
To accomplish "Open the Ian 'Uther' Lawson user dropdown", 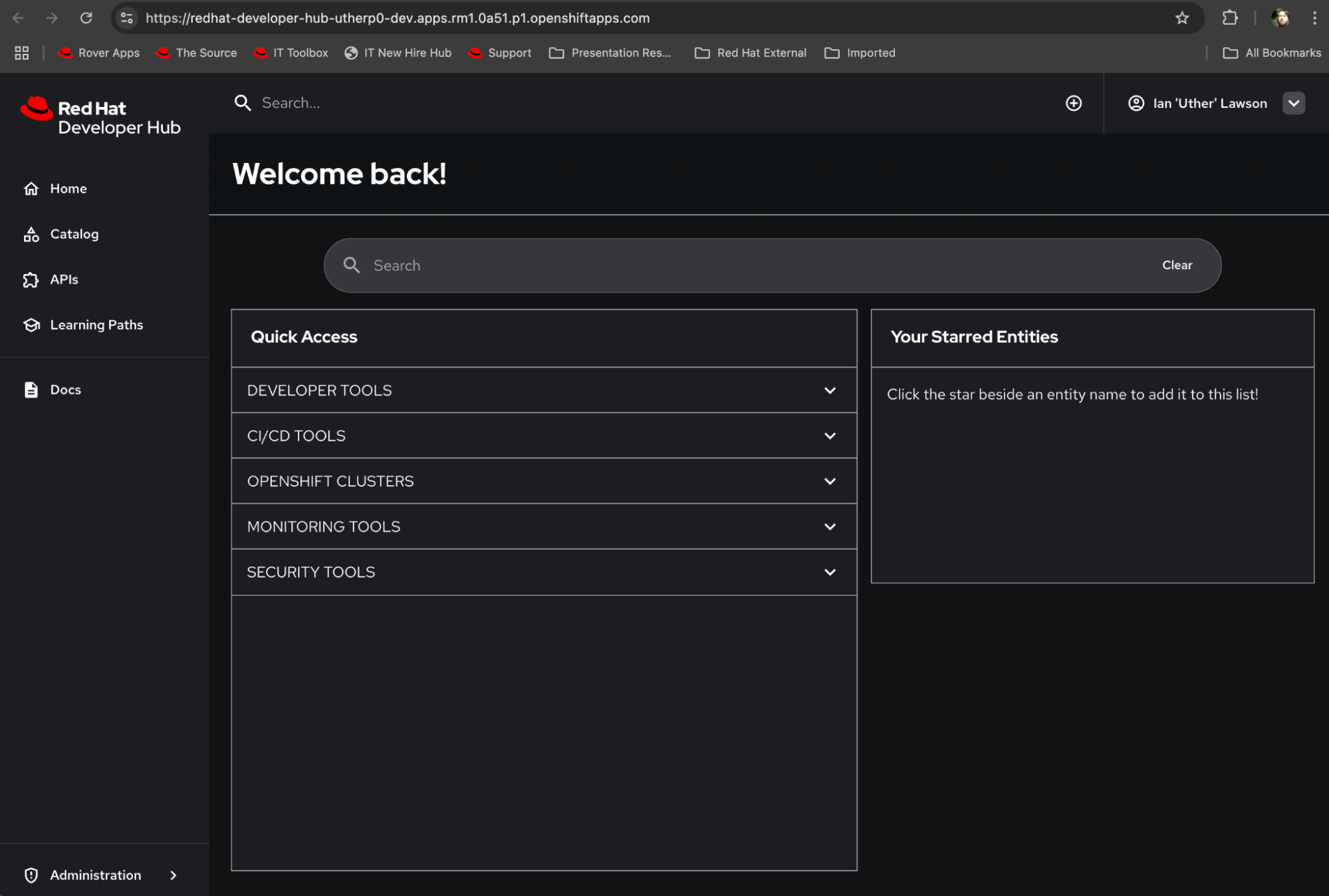I will point(1293,103).
